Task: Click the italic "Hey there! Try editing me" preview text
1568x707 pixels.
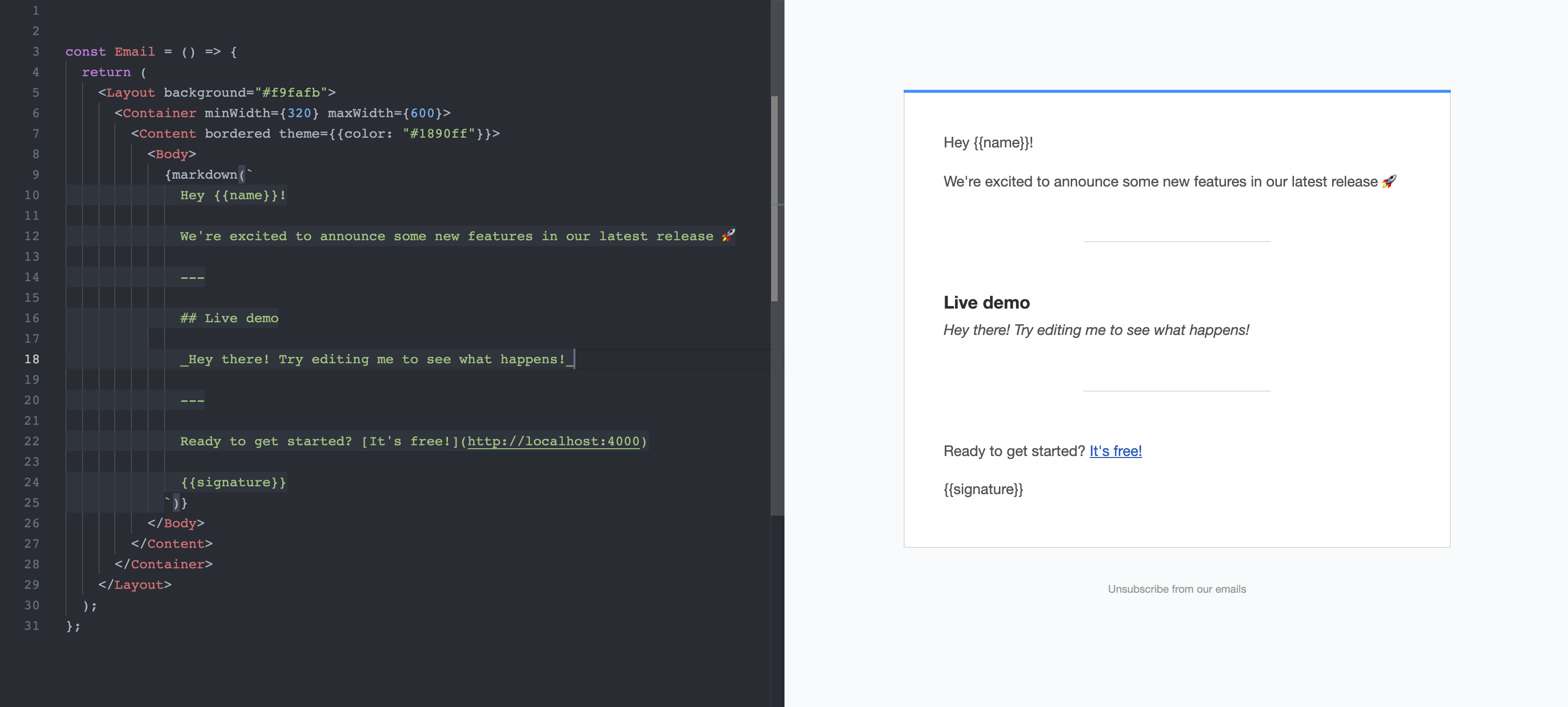Action: coord(1096,330)
